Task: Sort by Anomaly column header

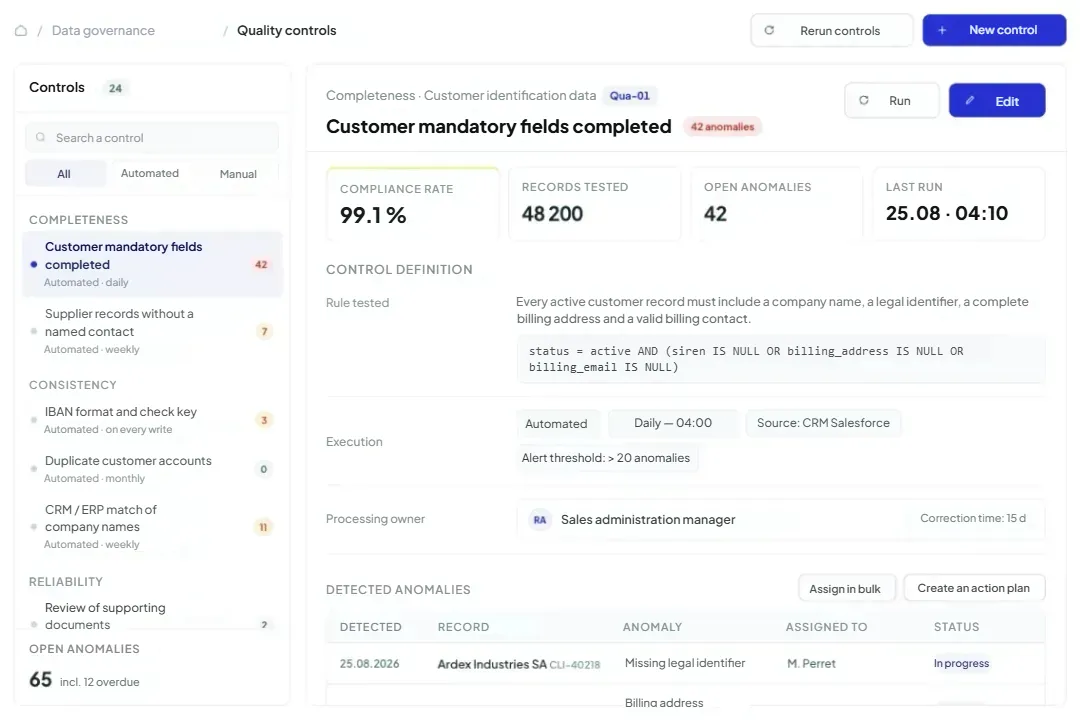Action: [x=652, y=627]
